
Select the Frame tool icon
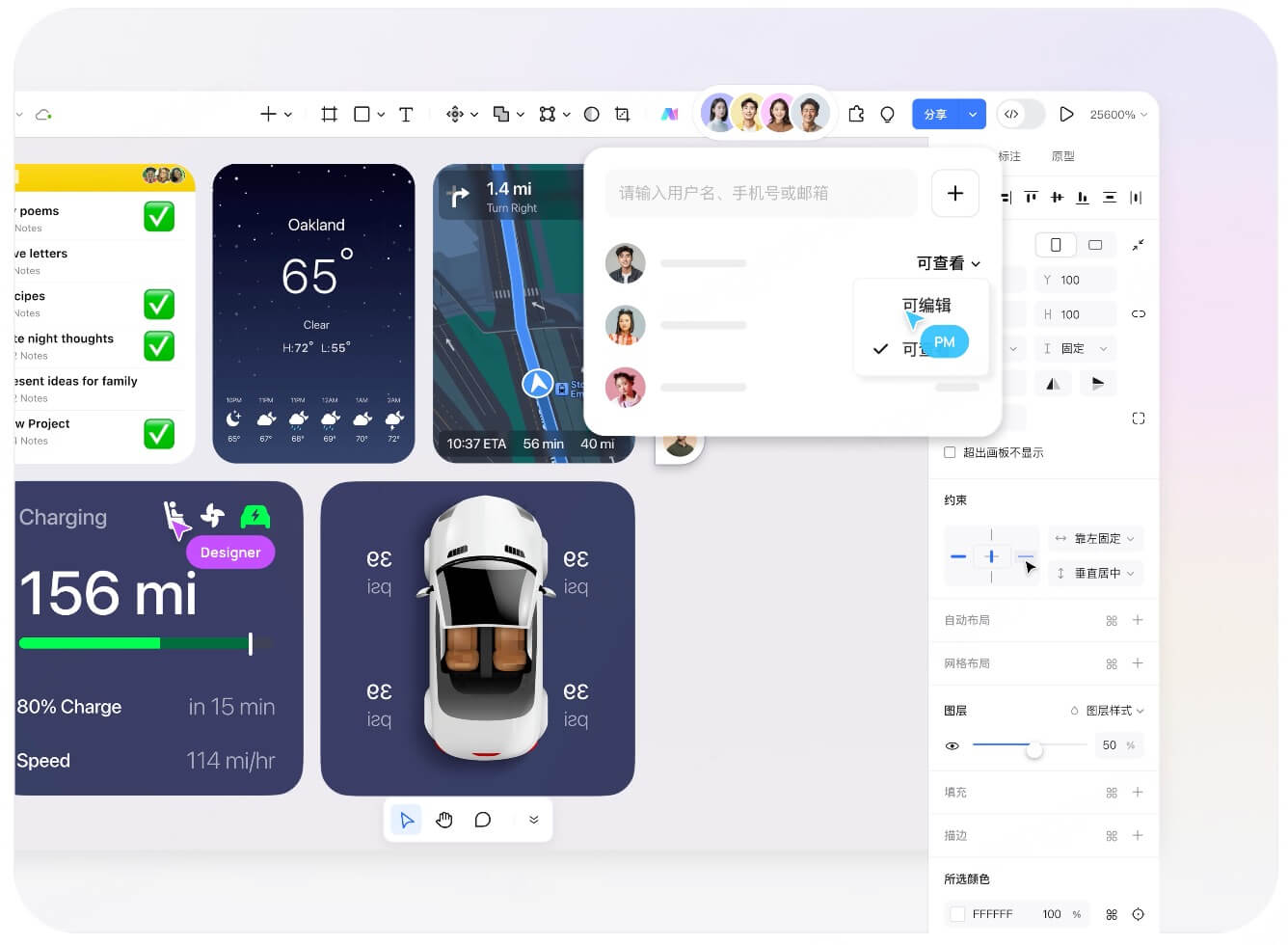(x=329, y=115)
